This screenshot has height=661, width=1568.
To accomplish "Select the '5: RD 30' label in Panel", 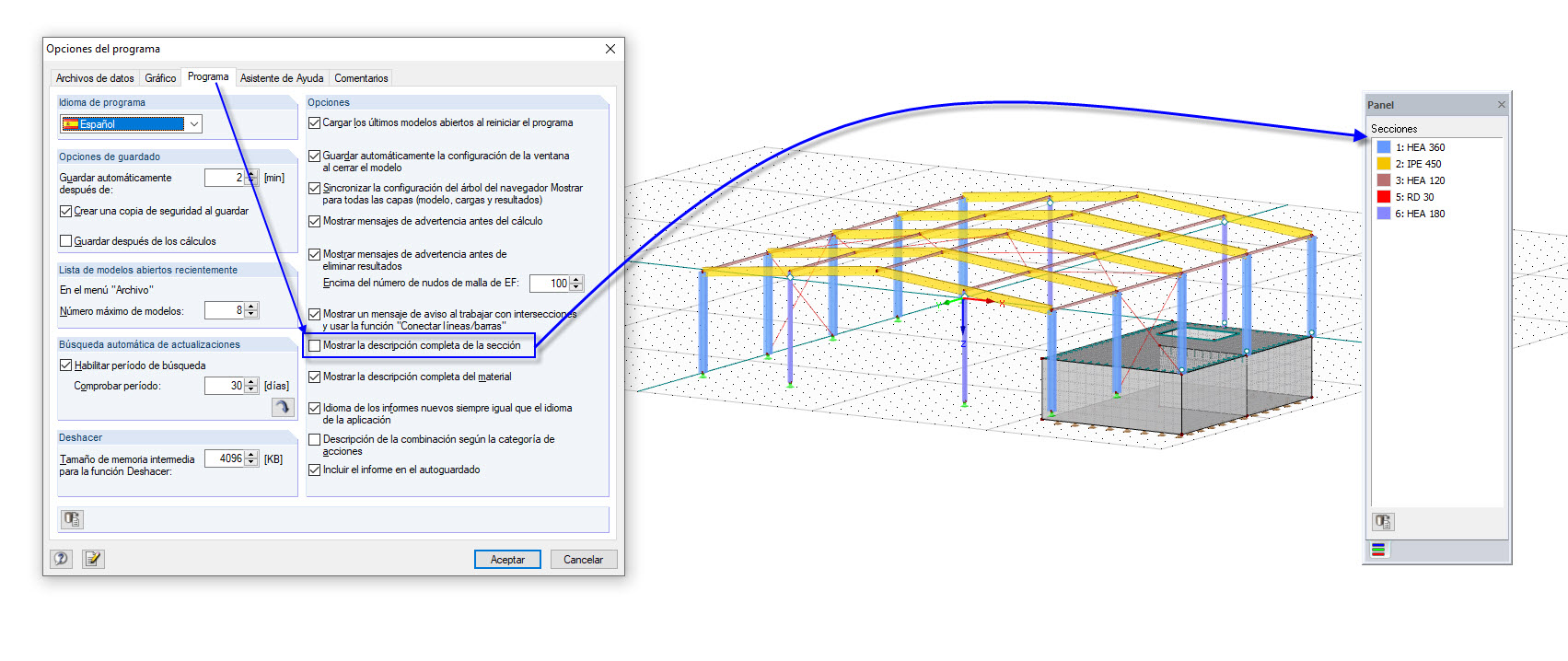I will click(x=1414, y=197).
